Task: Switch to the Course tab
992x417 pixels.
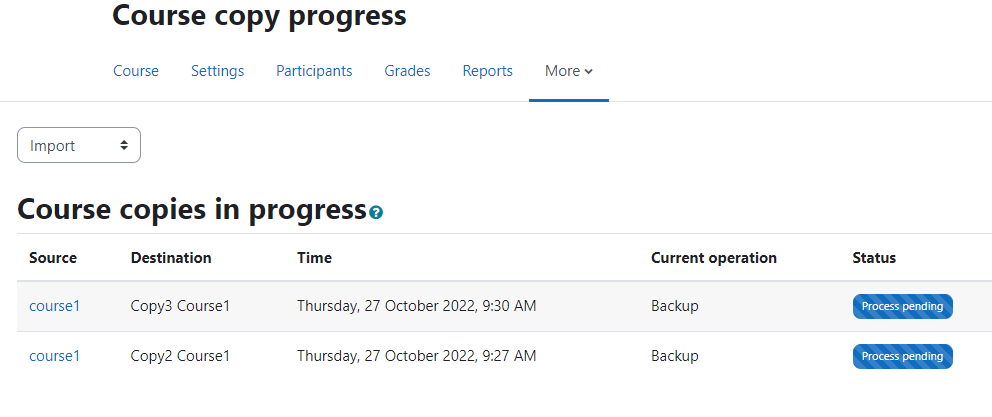Action: coord(136,71)
